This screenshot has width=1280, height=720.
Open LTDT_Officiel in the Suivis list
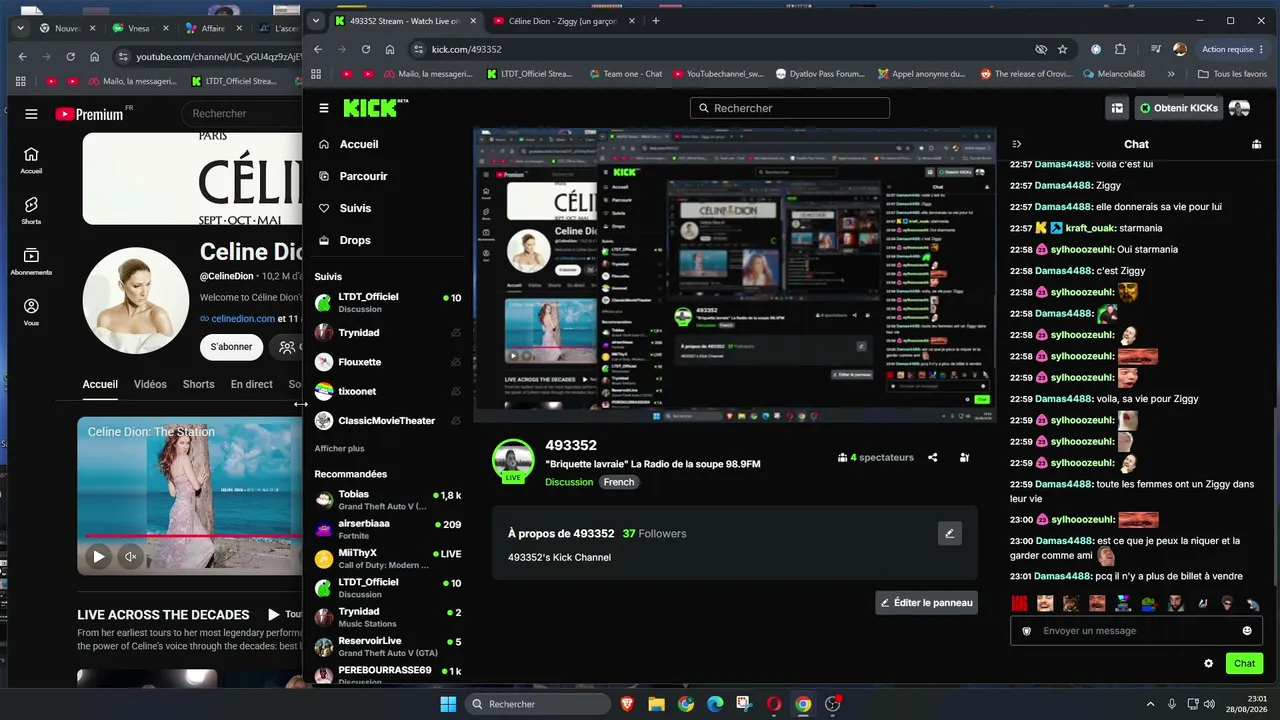coord(388,303)
